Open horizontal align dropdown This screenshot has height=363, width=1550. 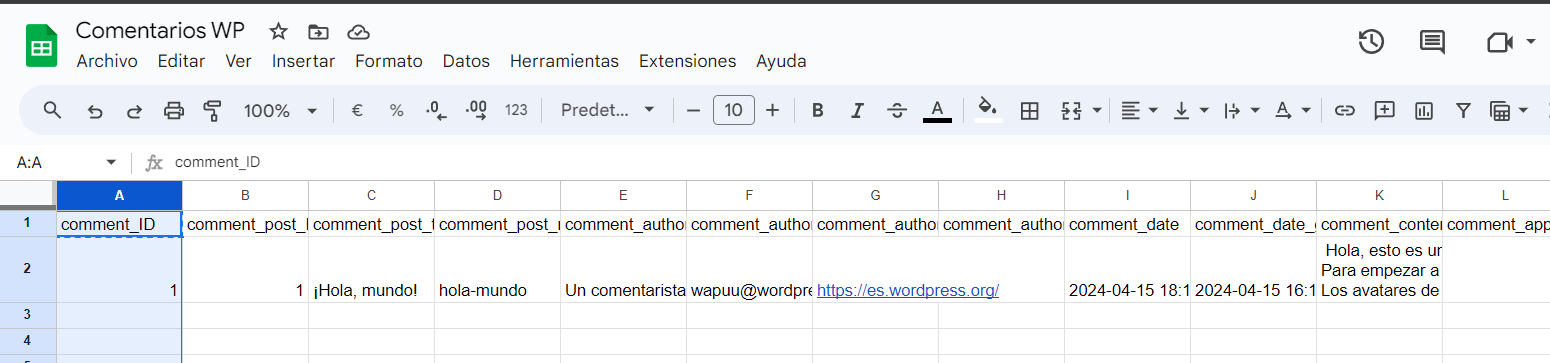(x=1139, y=110)
